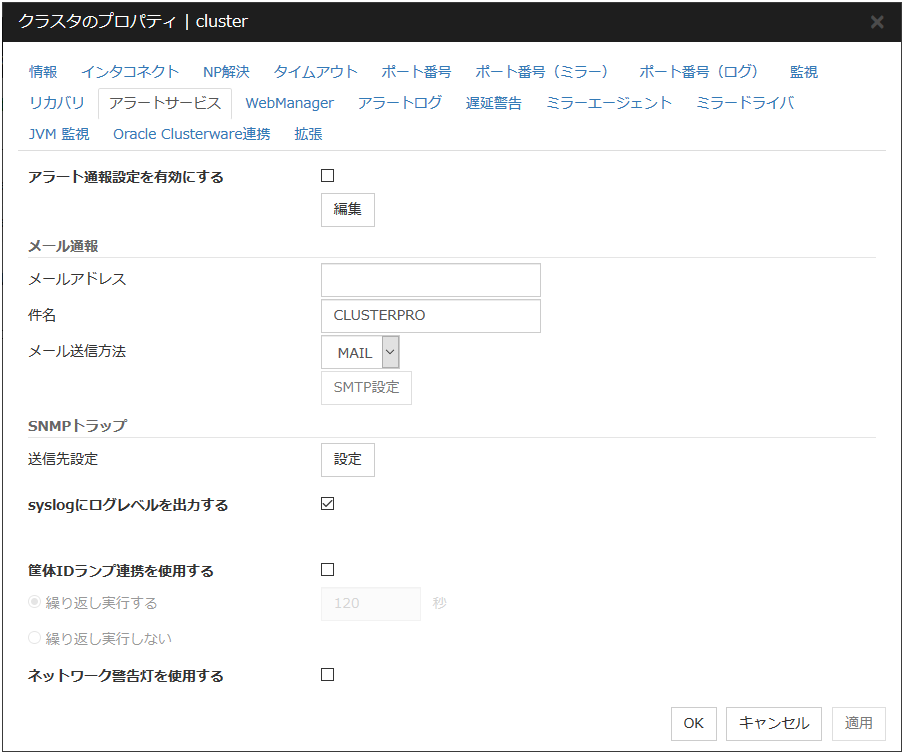Select the JVM 監視 tab
Screen dimensions: 904x754
[59, 134]
